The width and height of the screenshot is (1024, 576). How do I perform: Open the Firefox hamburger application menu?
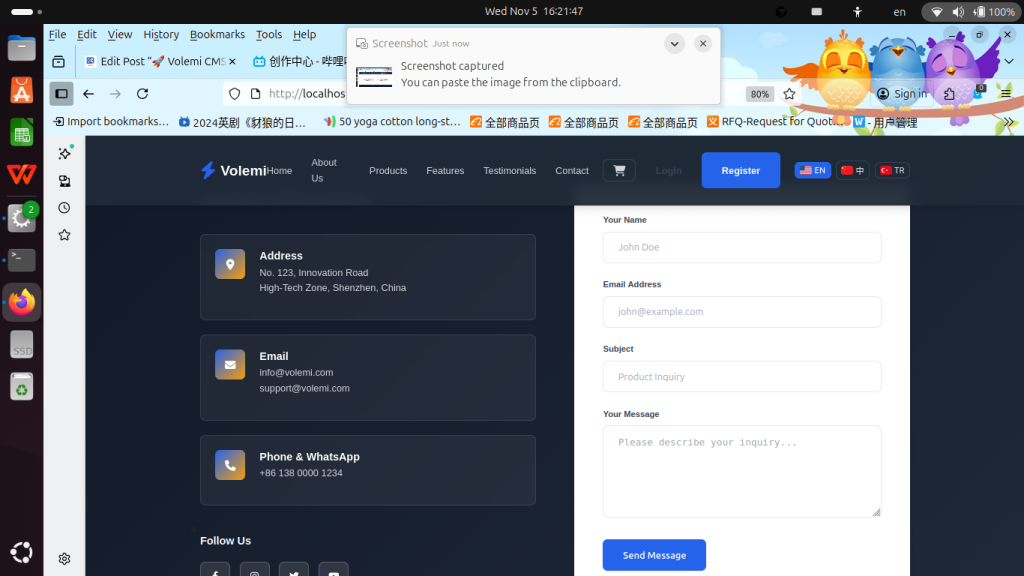click(x=1005, y=94)
